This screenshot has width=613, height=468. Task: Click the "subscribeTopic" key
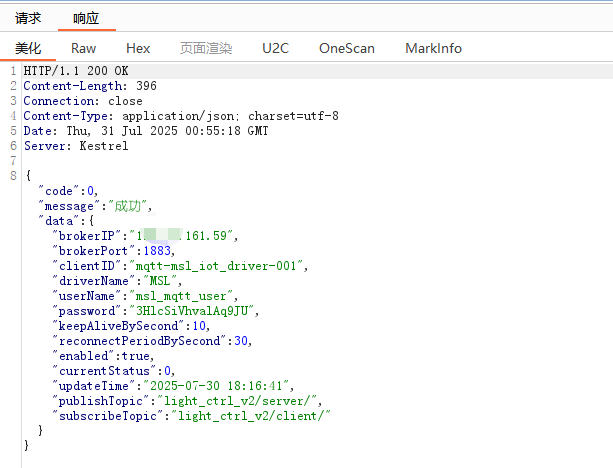point(108,416)
